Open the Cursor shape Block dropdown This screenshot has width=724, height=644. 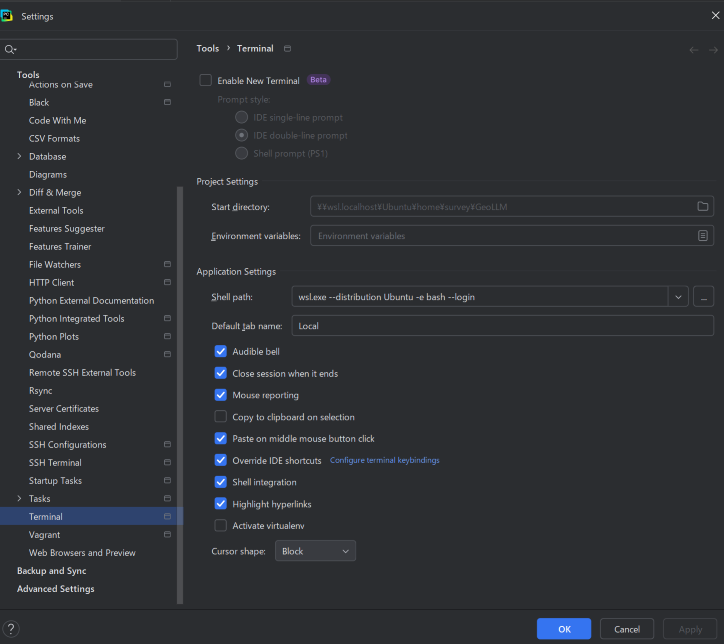(x=317, y=551)
